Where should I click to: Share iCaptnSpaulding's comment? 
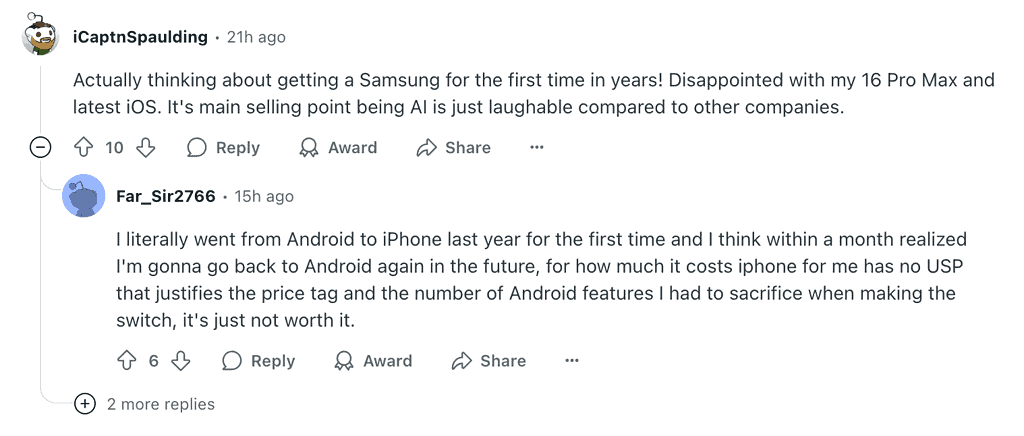[453, 148]
